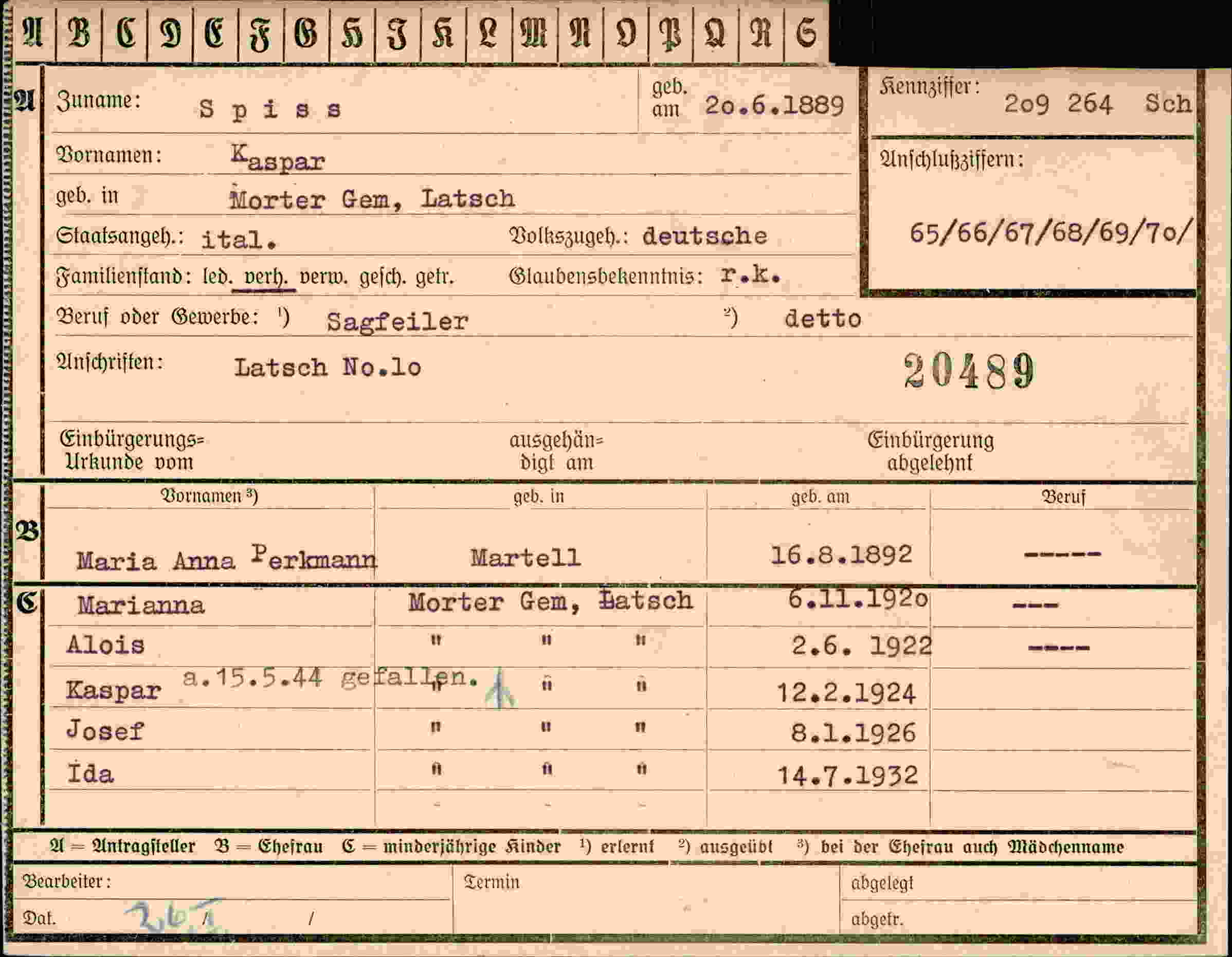Click the birth date 20.6.1889
This screenshot has width=1232, height=957.
pyautogui.click(x=774, y=106)
